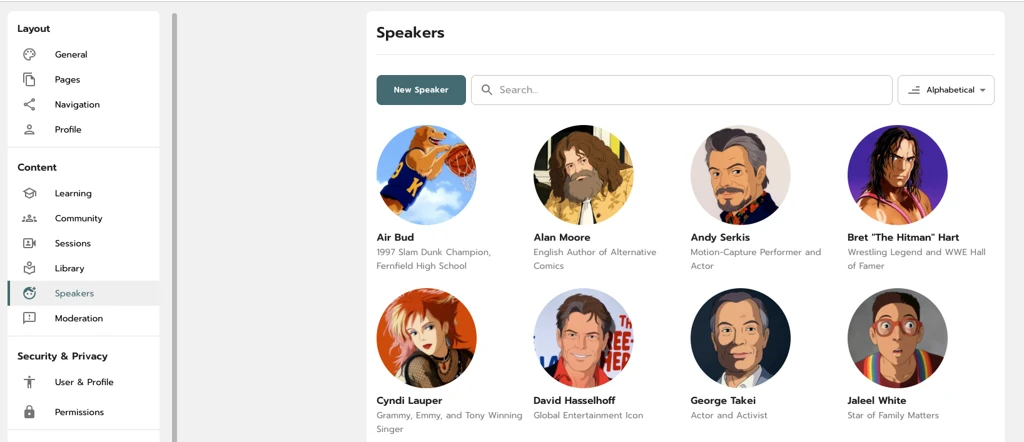Open the Learning section label
The image size is (1024, 442).
[73, 193]
